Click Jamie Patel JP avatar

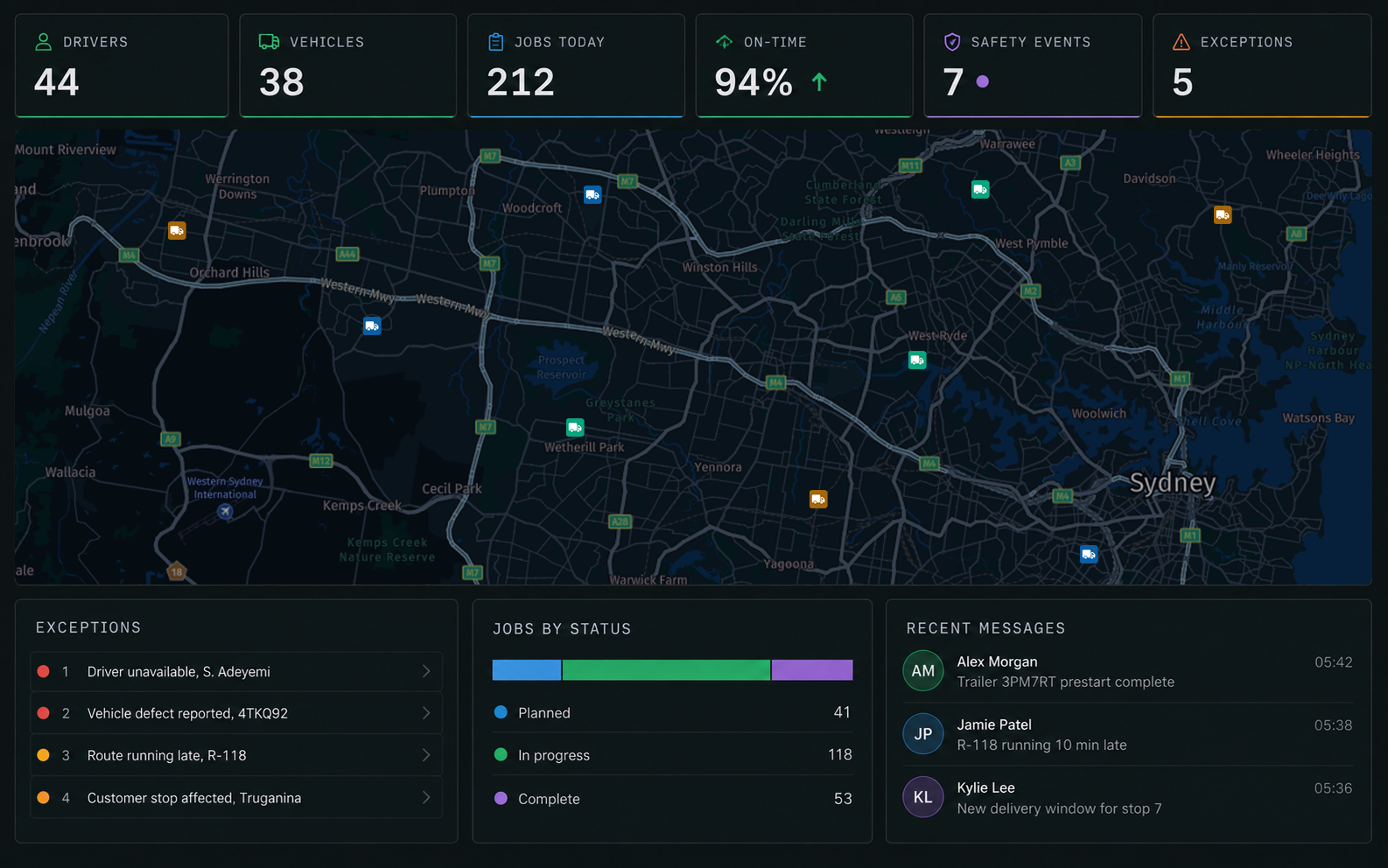[923, 734]
